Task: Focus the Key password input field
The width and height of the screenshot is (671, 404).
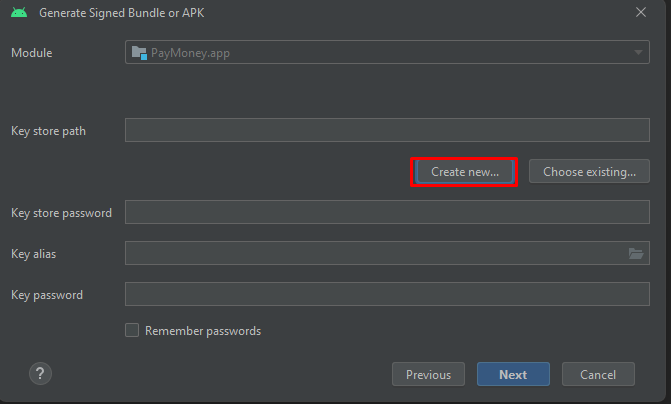Action: pyautogui.click(x=387, y=295)
